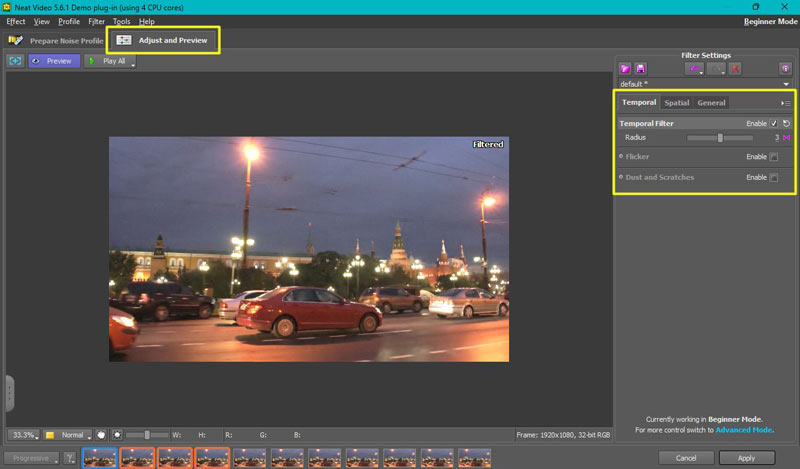The width and height of the screenshot is (800, 469).
Task: Save filter preset with the floppy disk icon
Action: [x=641, y=69]
